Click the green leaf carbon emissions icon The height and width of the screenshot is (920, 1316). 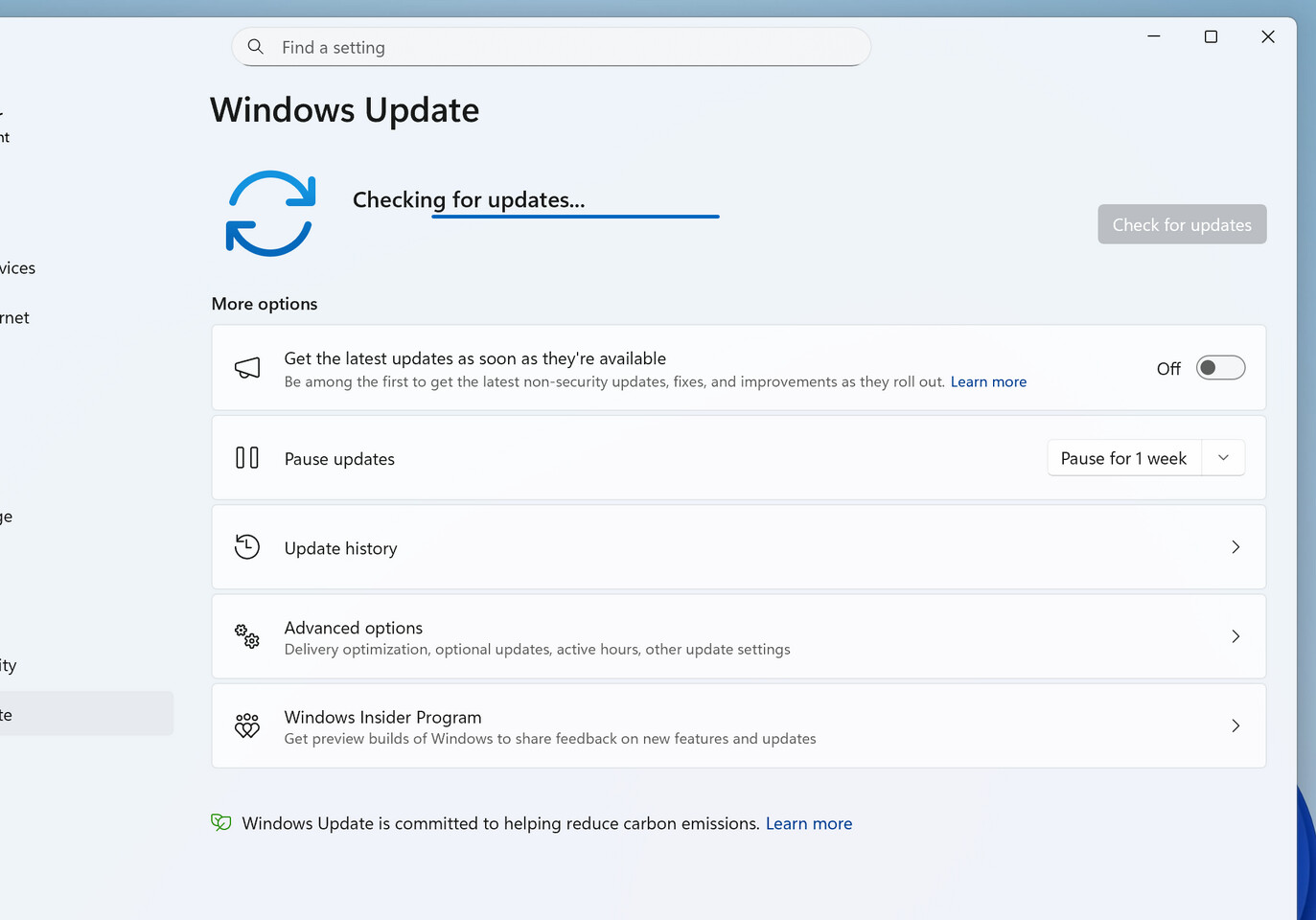coord(220,822)
